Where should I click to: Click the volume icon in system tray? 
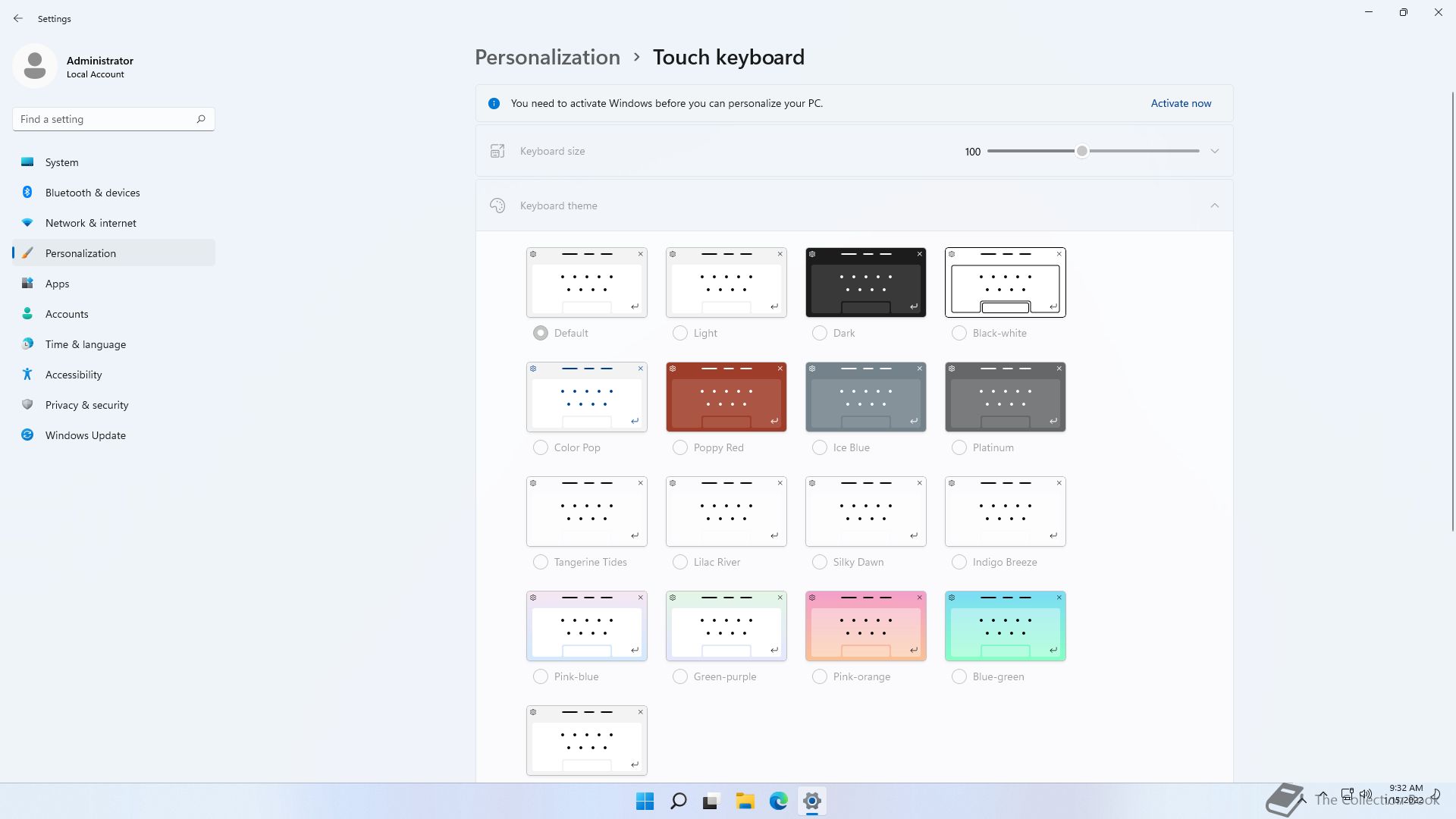coord(1366,795)
